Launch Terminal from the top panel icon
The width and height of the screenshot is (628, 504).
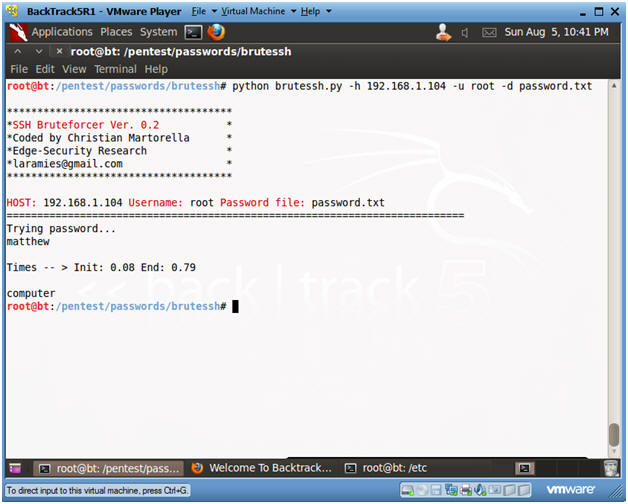(x=193, y=32)
